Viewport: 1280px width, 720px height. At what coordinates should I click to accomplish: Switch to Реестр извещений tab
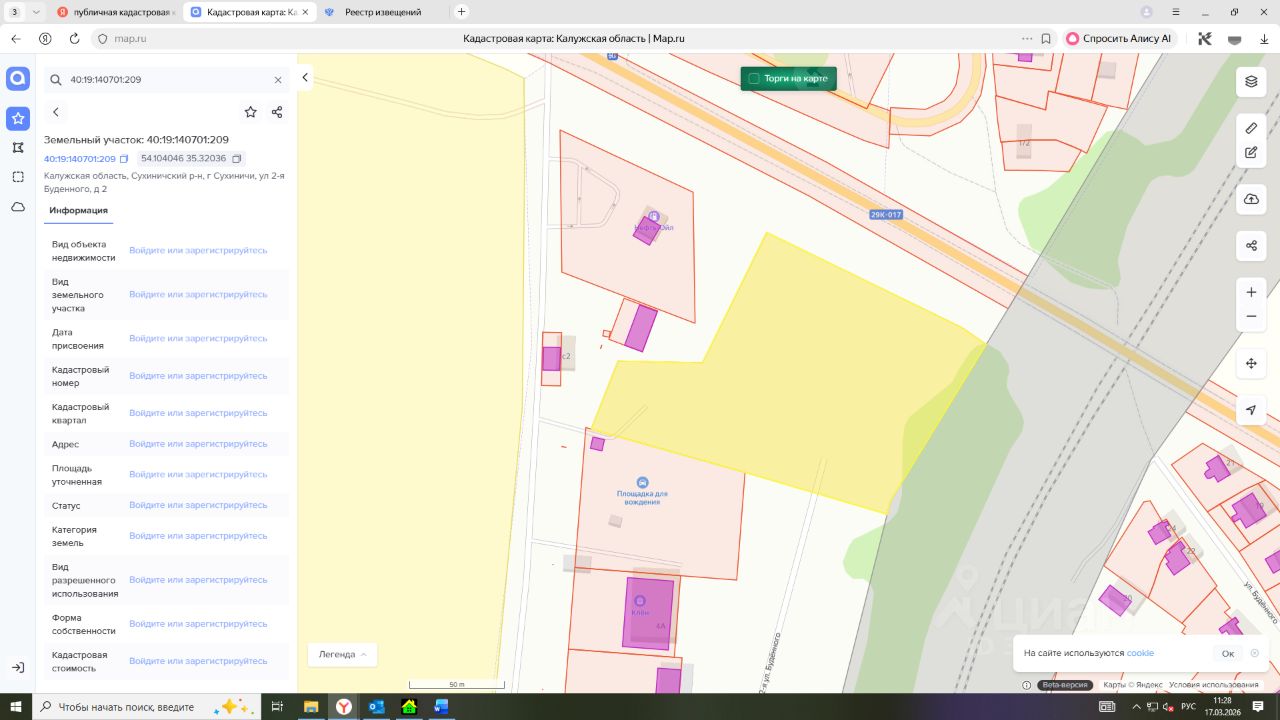382,12
